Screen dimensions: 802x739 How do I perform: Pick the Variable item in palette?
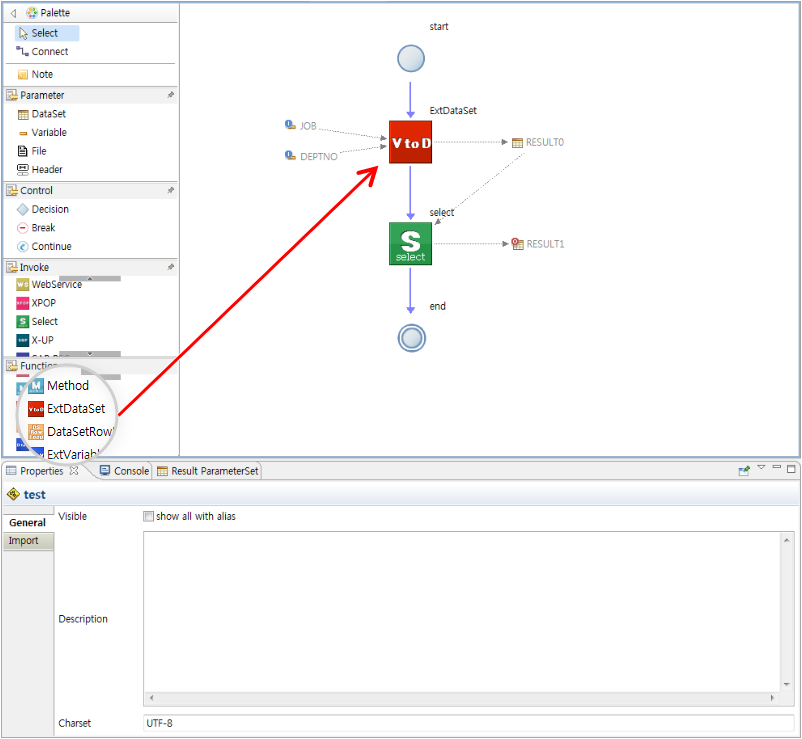coord(48,132)
